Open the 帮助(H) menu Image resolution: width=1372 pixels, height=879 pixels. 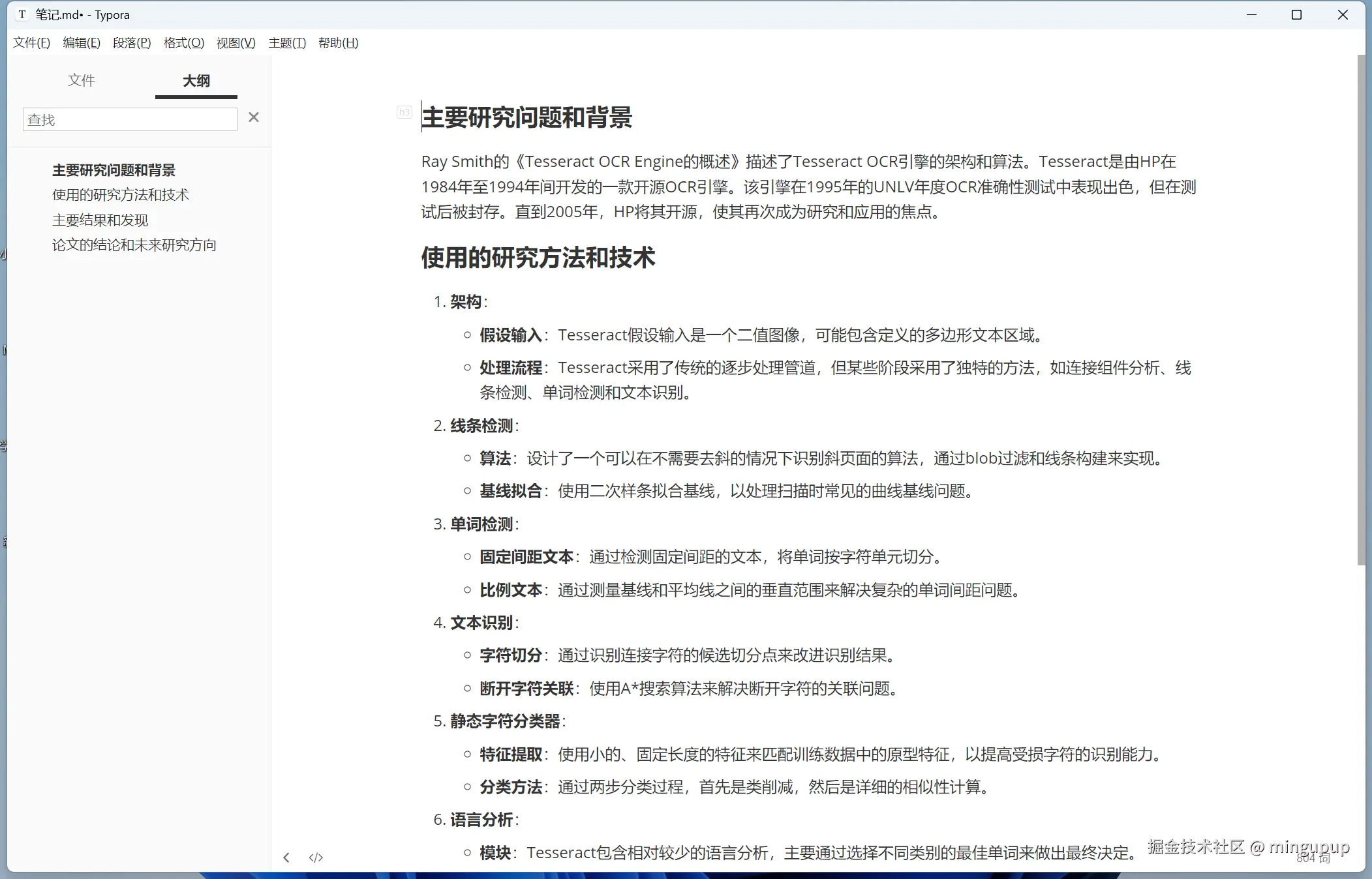[337, 42]
